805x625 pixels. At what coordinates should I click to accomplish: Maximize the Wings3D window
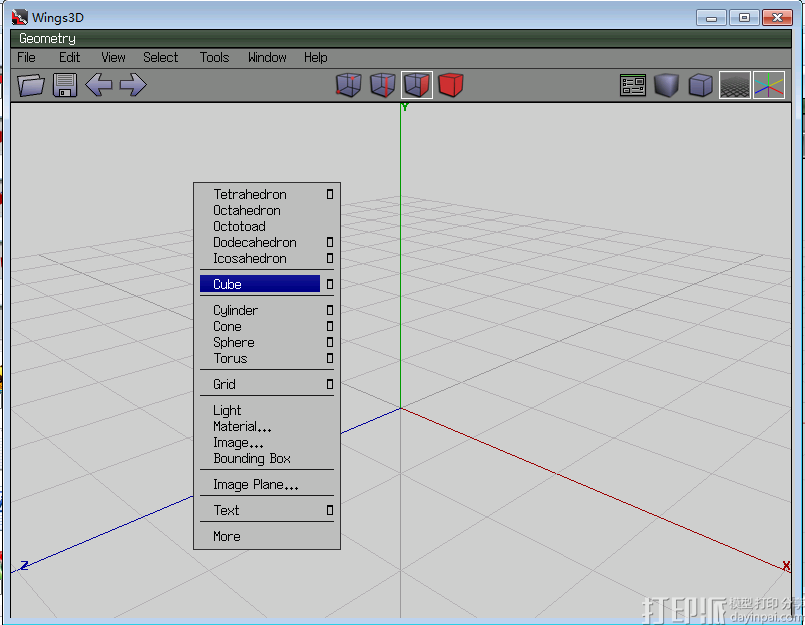pos(744,17)
